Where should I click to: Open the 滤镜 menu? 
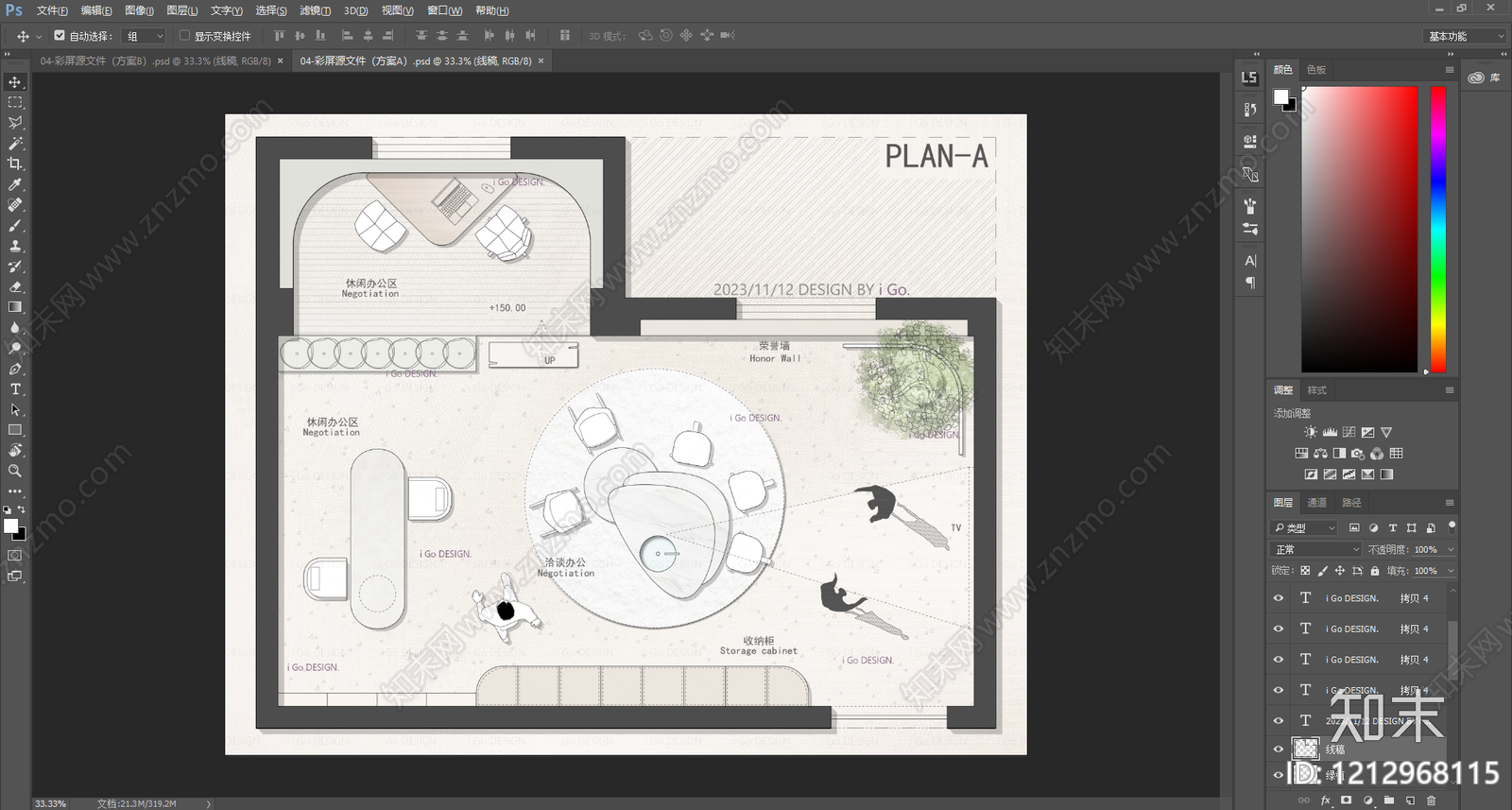[x=315, y=10]
